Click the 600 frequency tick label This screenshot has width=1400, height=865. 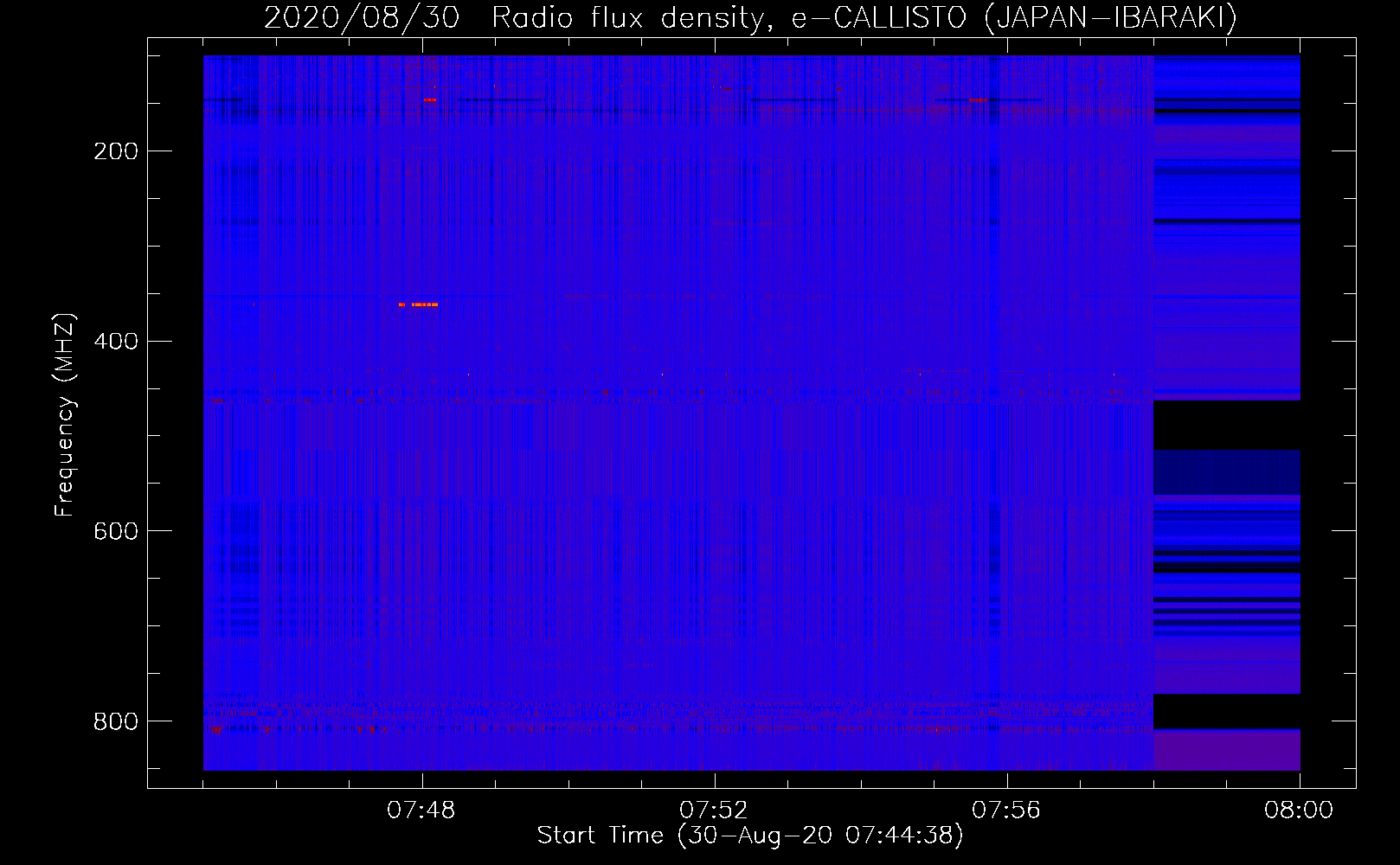[116, 531]
